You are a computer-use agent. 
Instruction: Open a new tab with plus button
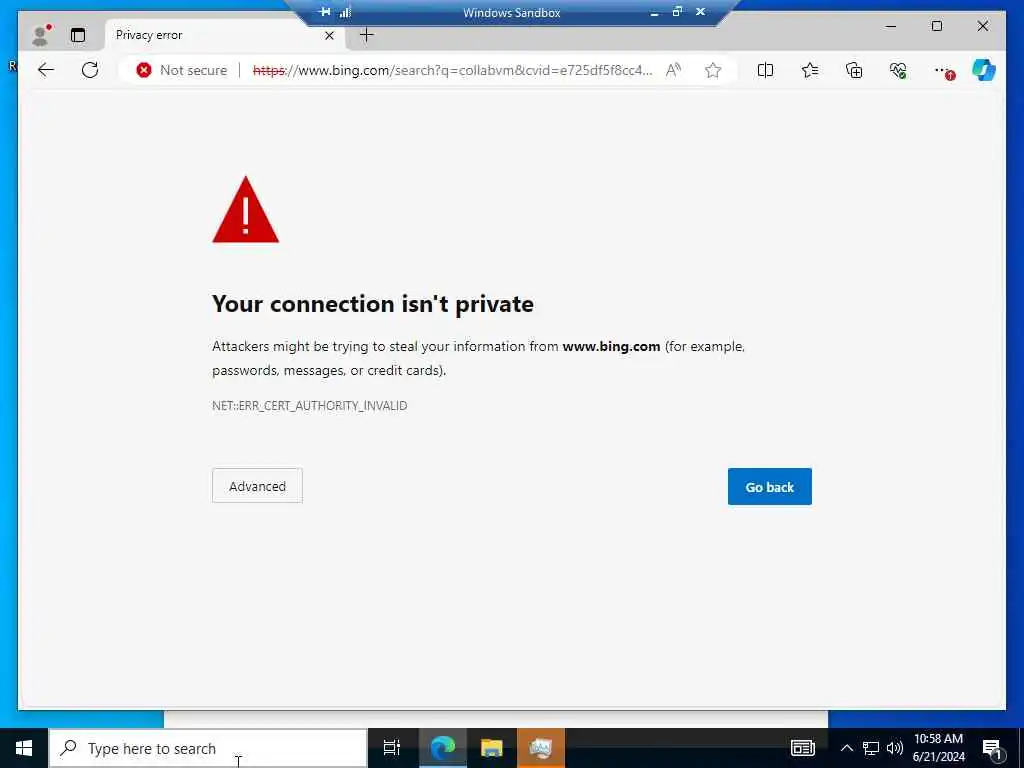pyautogui.click(x=367, y=35)
